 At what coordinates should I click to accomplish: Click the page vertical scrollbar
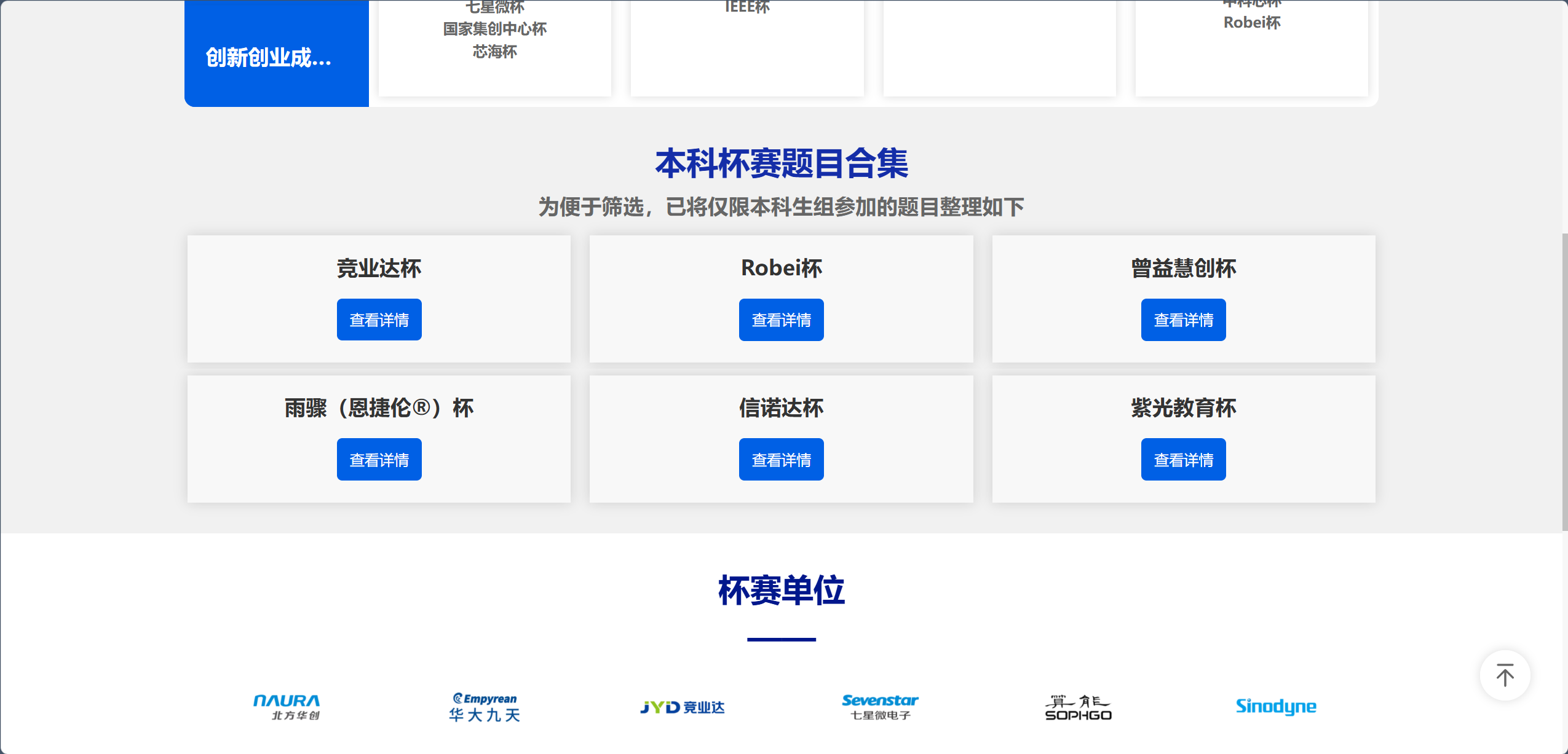tap(1564, 381)
